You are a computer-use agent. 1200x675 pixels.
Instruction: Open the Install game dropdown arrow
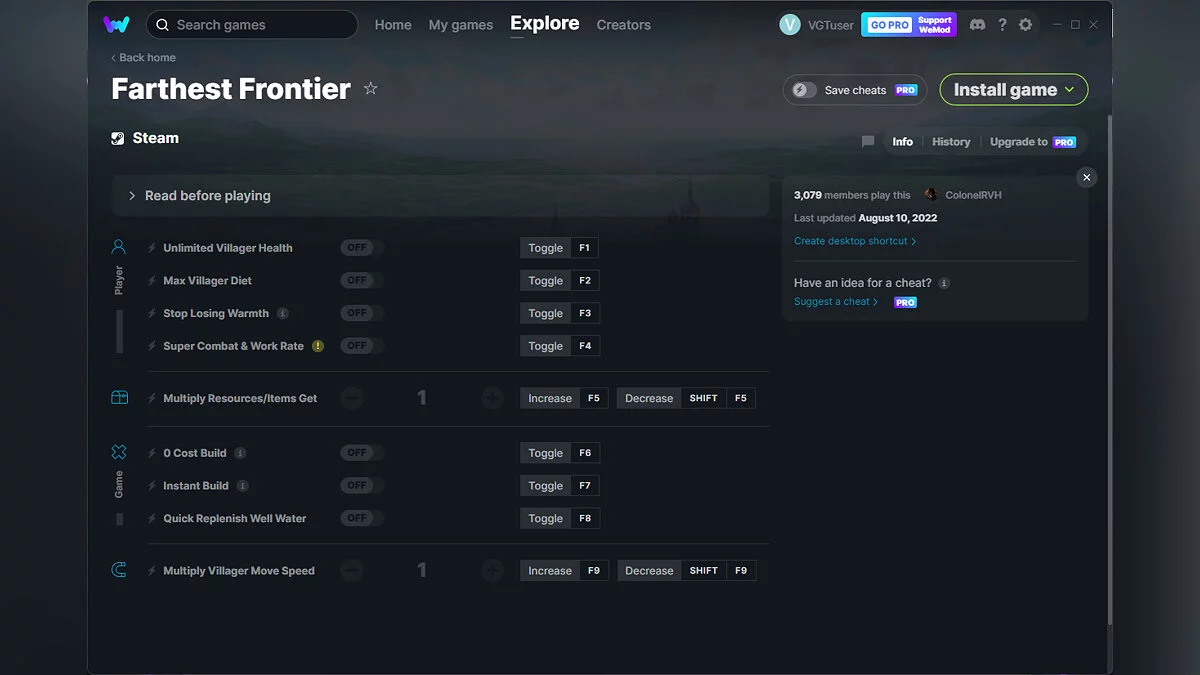[1070, 89]
